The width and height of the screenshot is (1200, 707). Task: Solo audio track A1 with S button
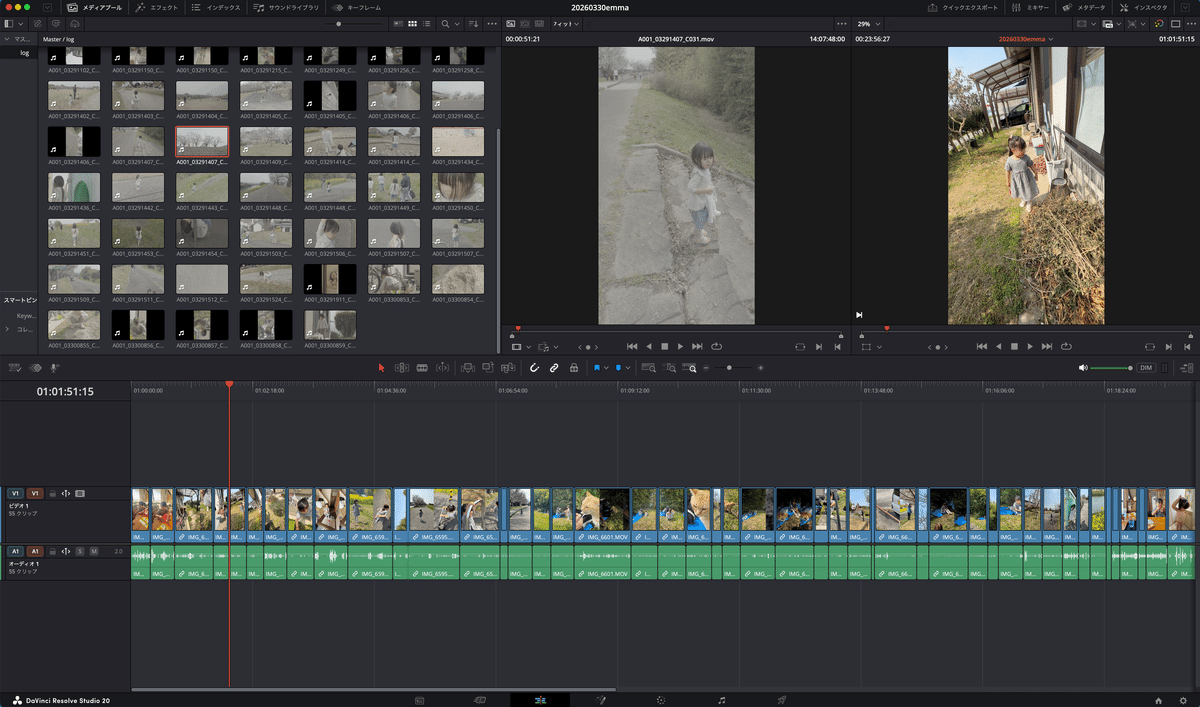point(80,551)
